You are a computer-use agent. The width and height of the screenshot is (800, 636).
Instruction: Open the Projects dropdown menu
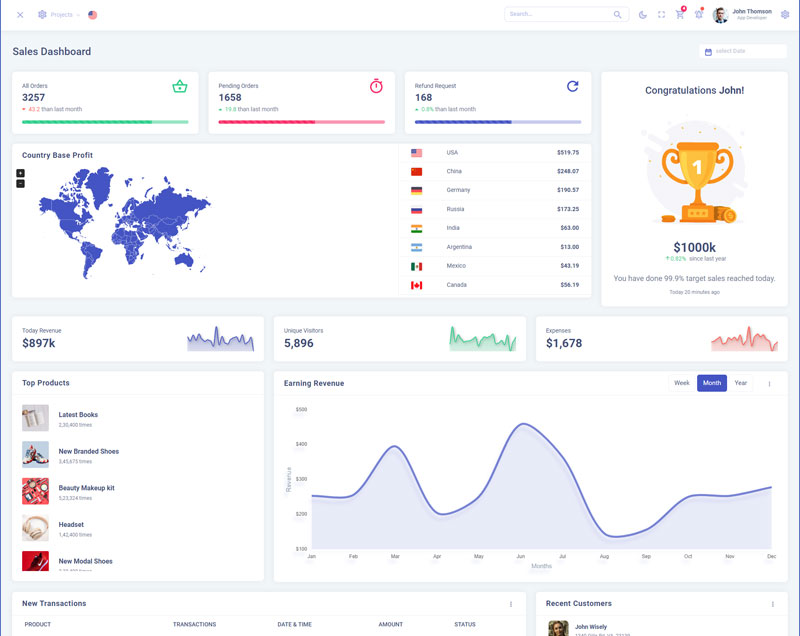pyautogui.click(x=59, y=15)
